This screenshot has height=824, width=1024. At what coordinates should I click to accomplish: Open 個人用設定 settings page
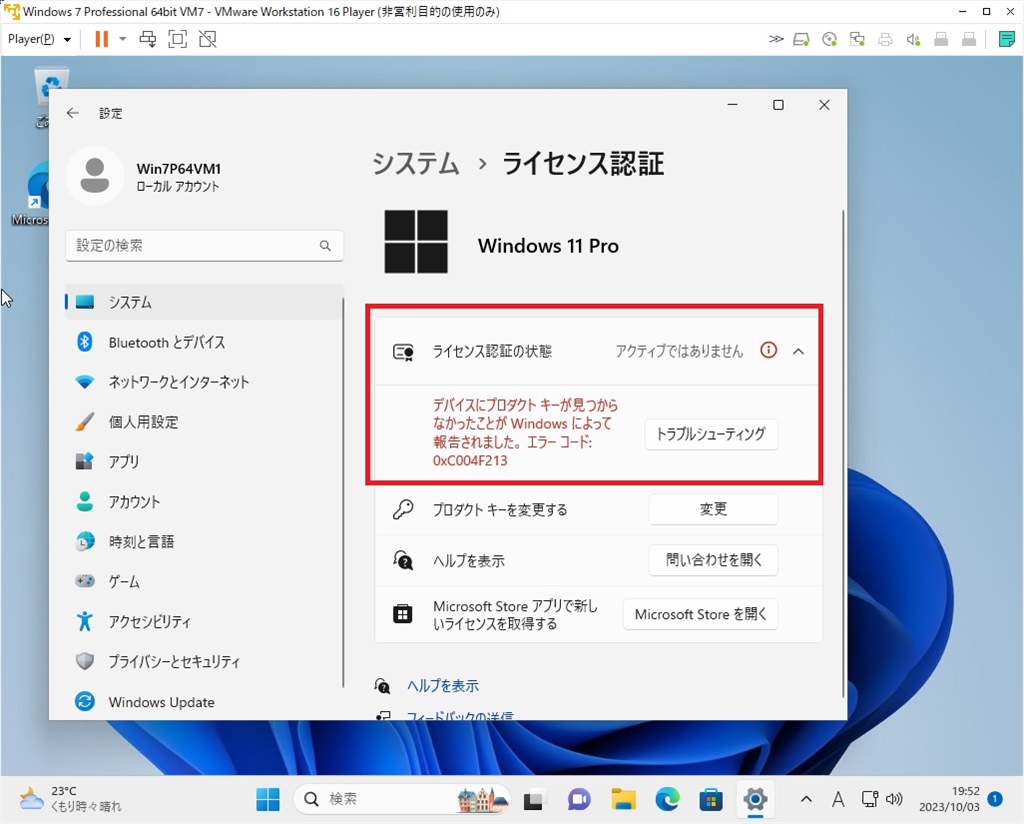[x=204, y=422]
